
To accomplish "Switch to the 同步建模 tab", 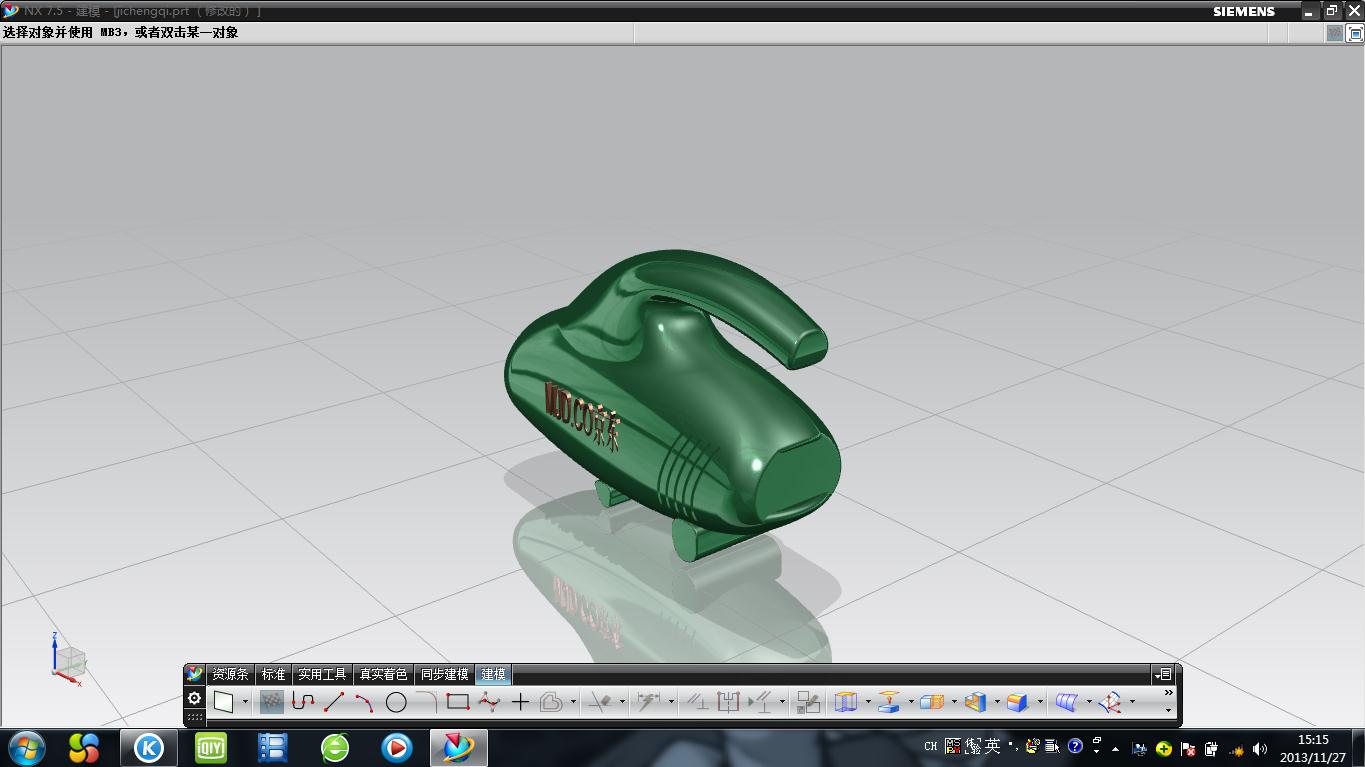I will pos(445,674).
